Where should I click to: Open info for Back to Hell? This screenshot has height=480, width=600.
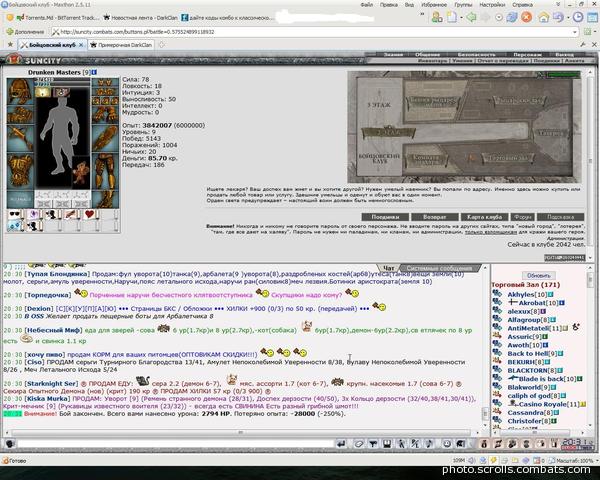(561, 354)
